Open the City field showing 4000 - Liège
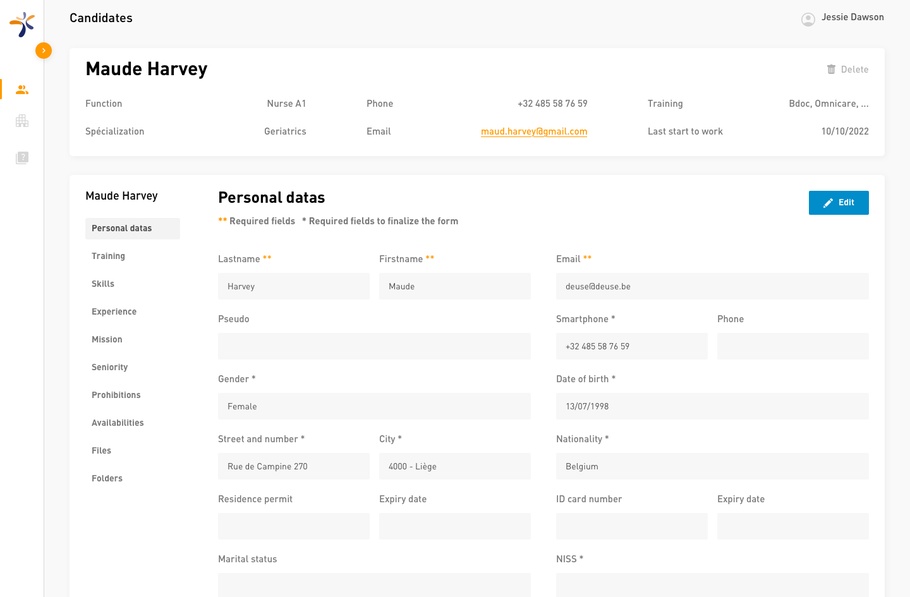Screen dimensions: 910x597 pyautogui.click(x=454, y=466)
